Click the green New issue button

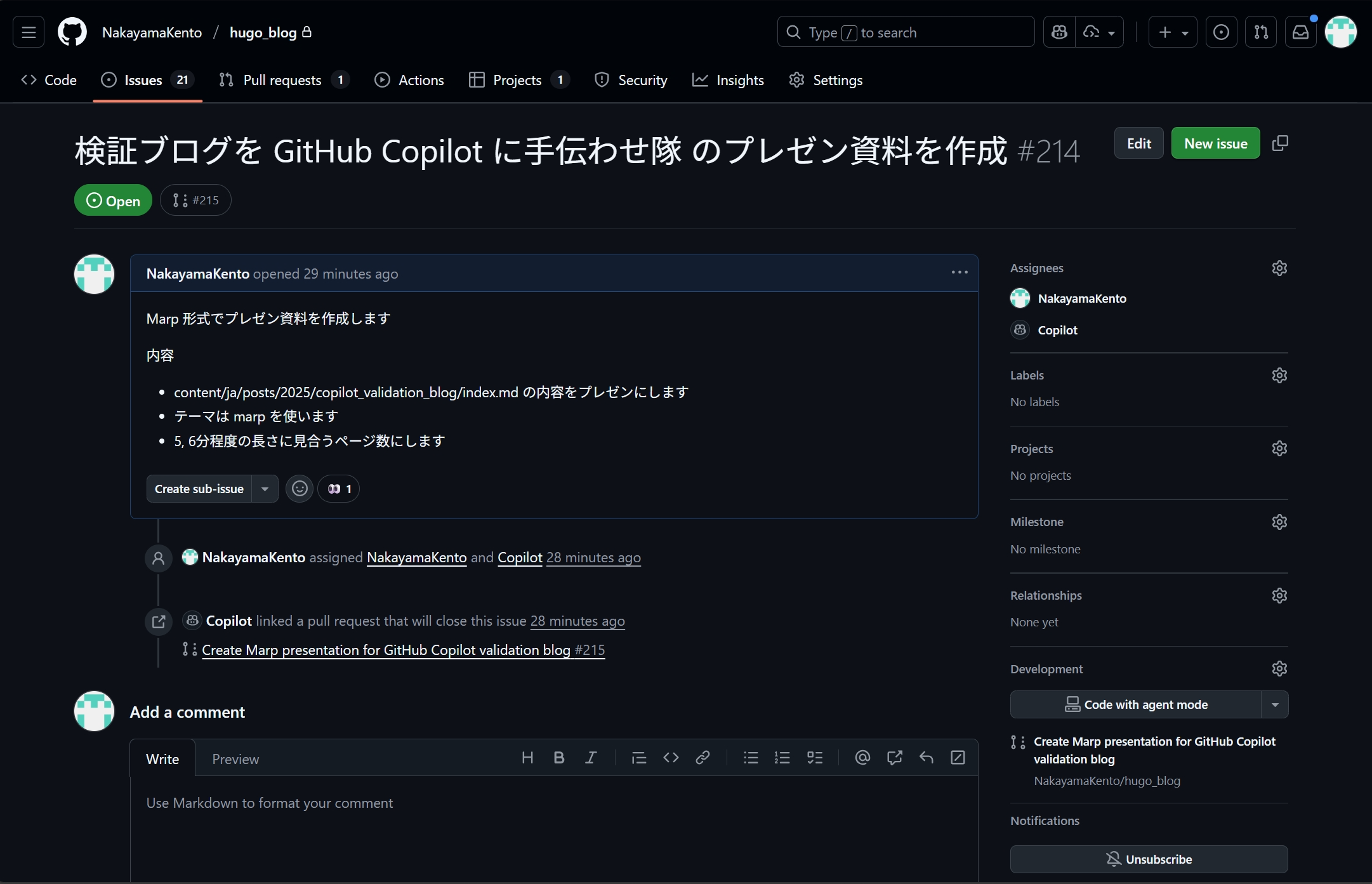[x=1215, y=143]
